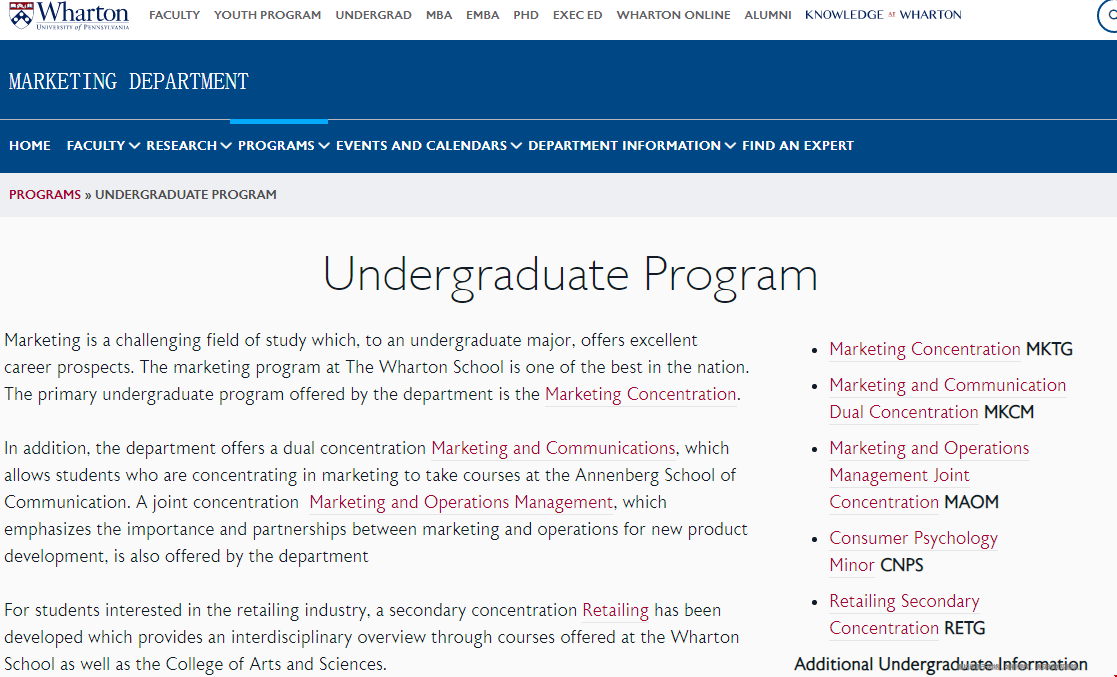The height and width of the screenshot is (677, 1117).
Task: Click the UNDERGRADUATE PROGRAM breadcrumb text
Action: coord(186,195)
